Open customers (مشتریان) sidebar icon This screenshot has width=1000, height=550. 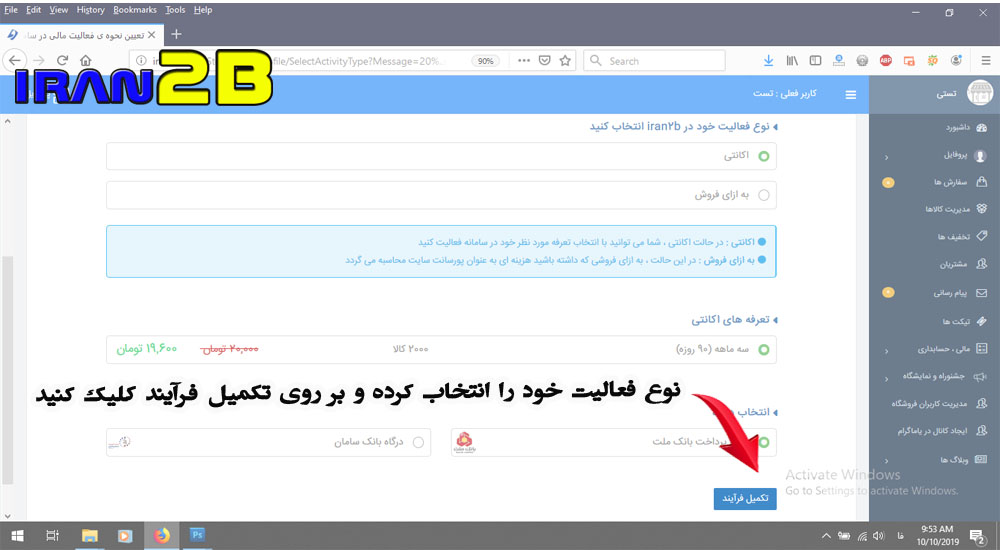click(982, 264)
